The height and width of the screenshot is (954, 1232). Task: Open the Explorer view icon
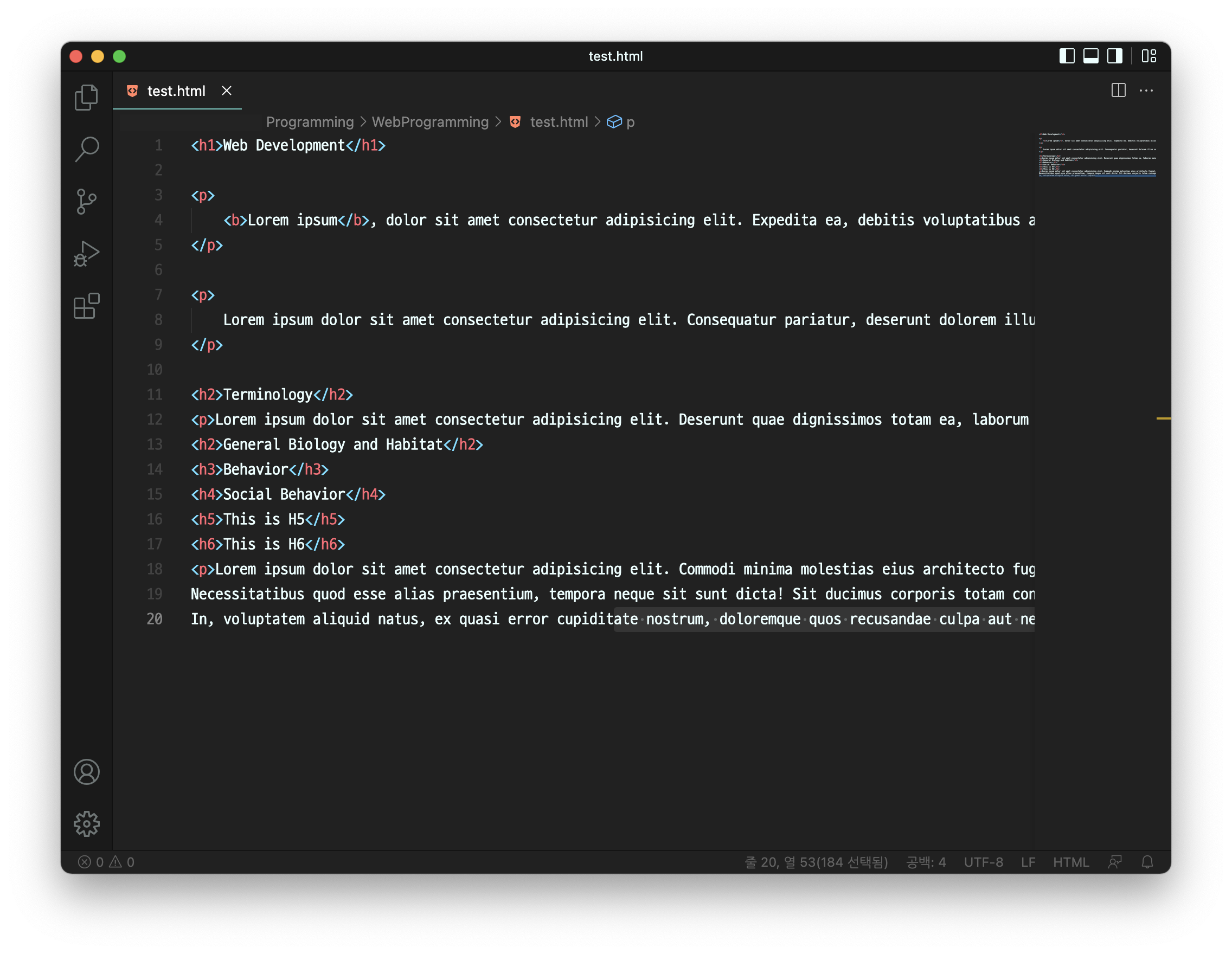86,98
